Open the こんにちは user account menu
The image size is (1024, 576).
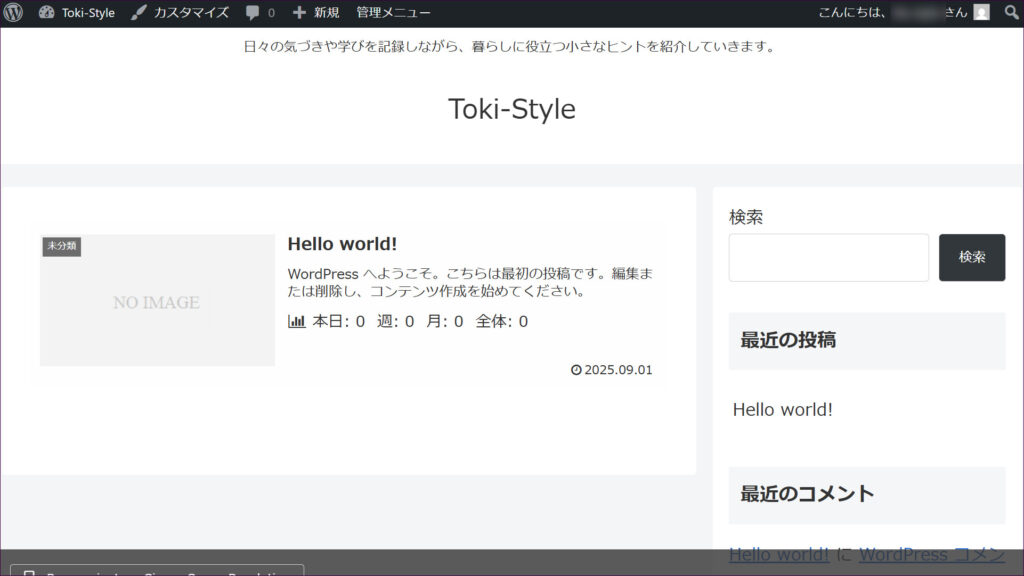coord(890,13)
